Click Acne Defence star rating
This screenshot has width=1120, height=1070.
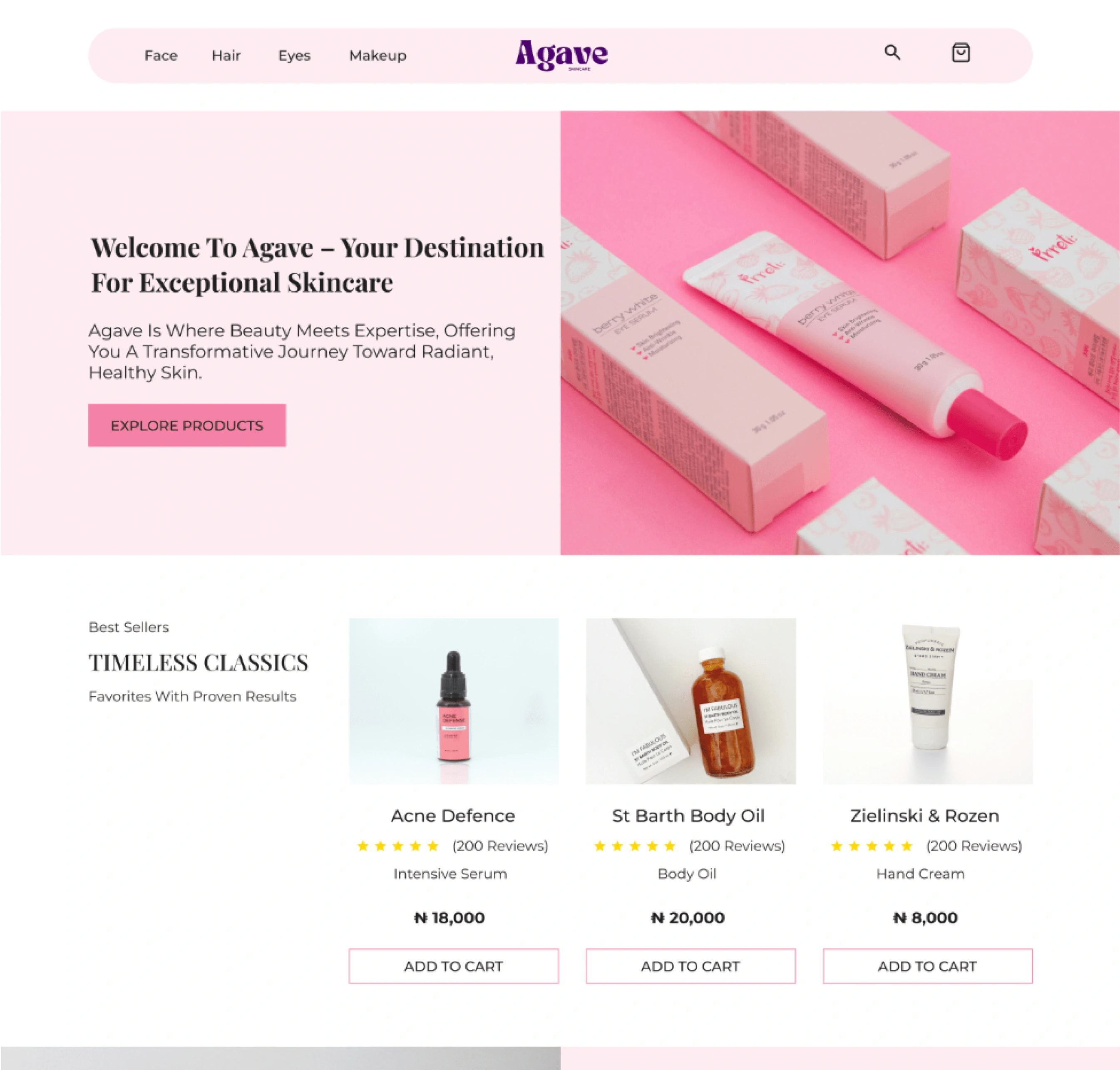coord(398,846)
